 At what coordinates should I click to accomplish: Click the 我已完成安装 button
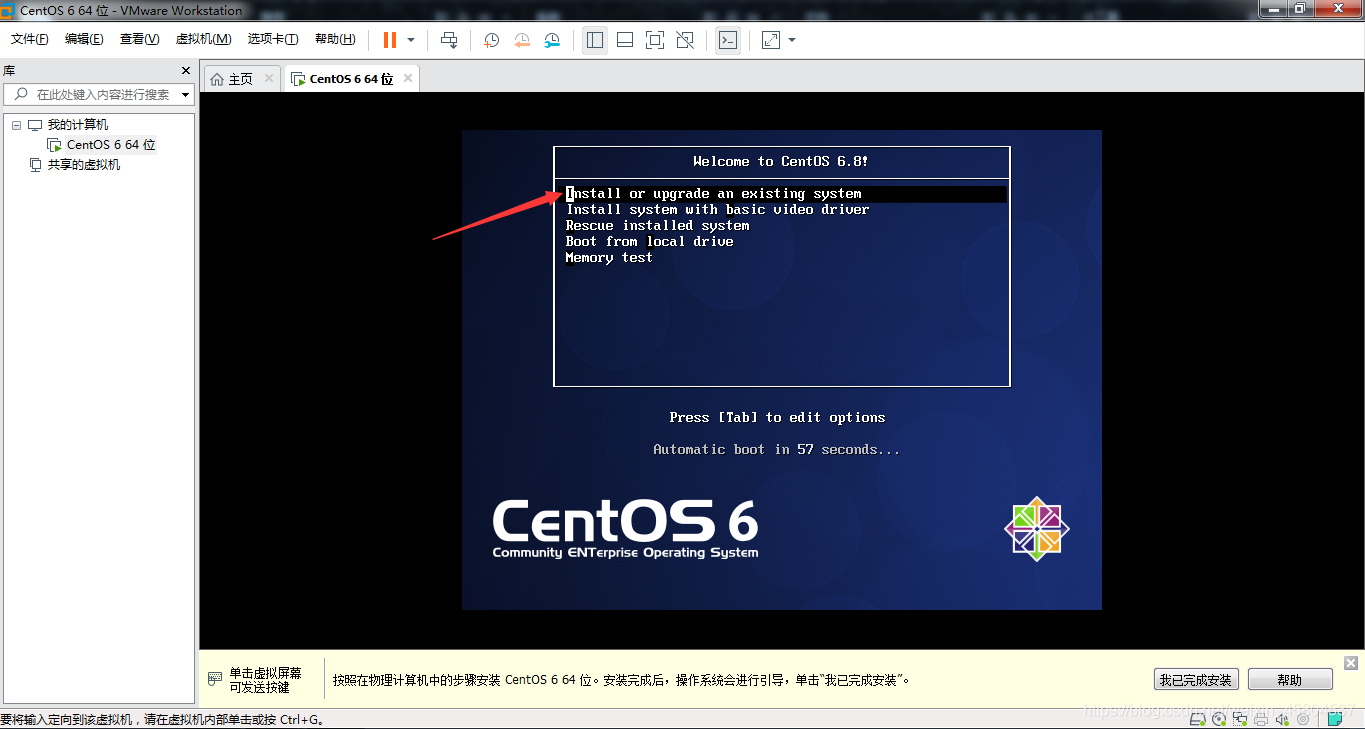[x=1196, y=680]
